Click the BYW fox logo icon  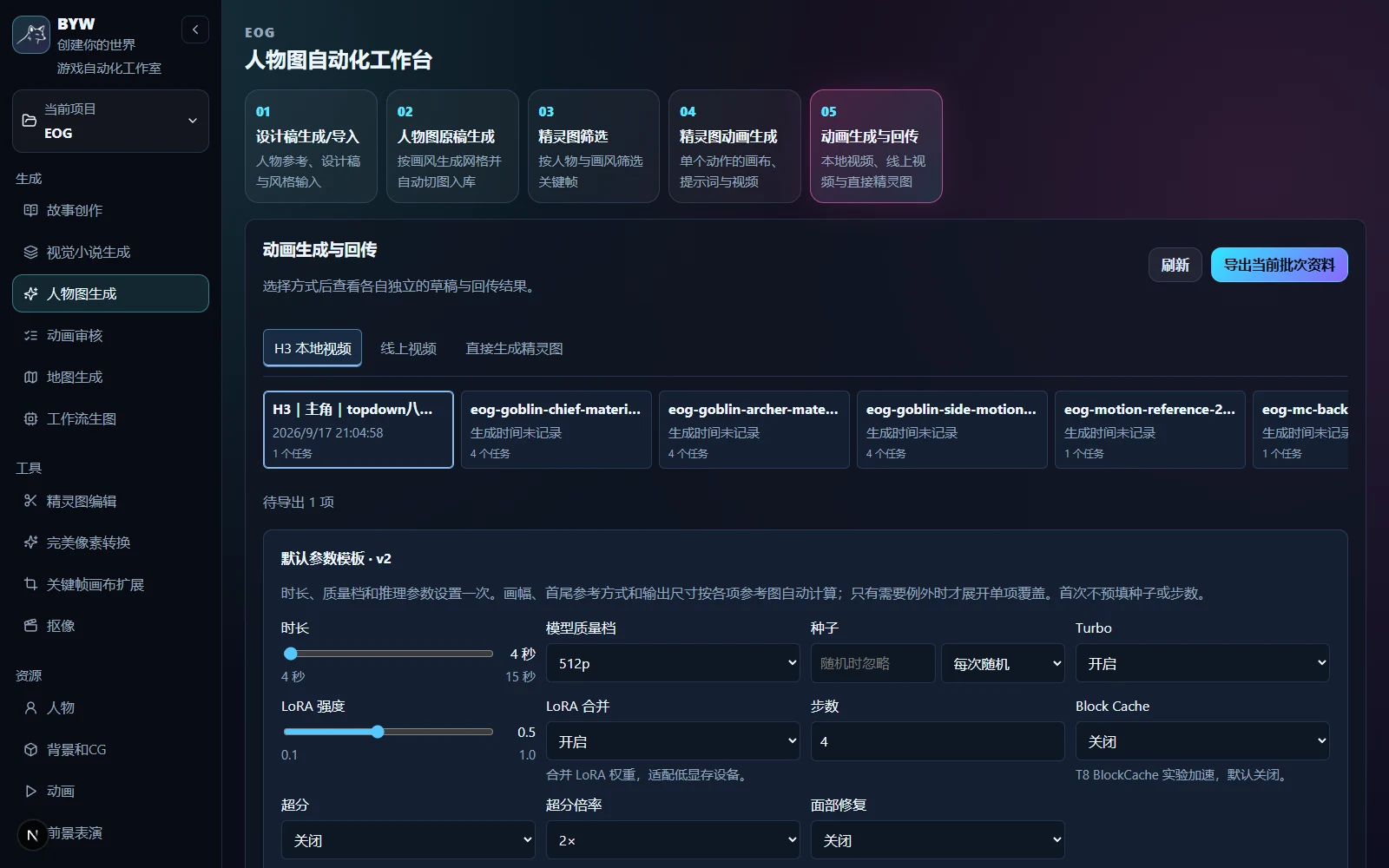coord(31,35)
